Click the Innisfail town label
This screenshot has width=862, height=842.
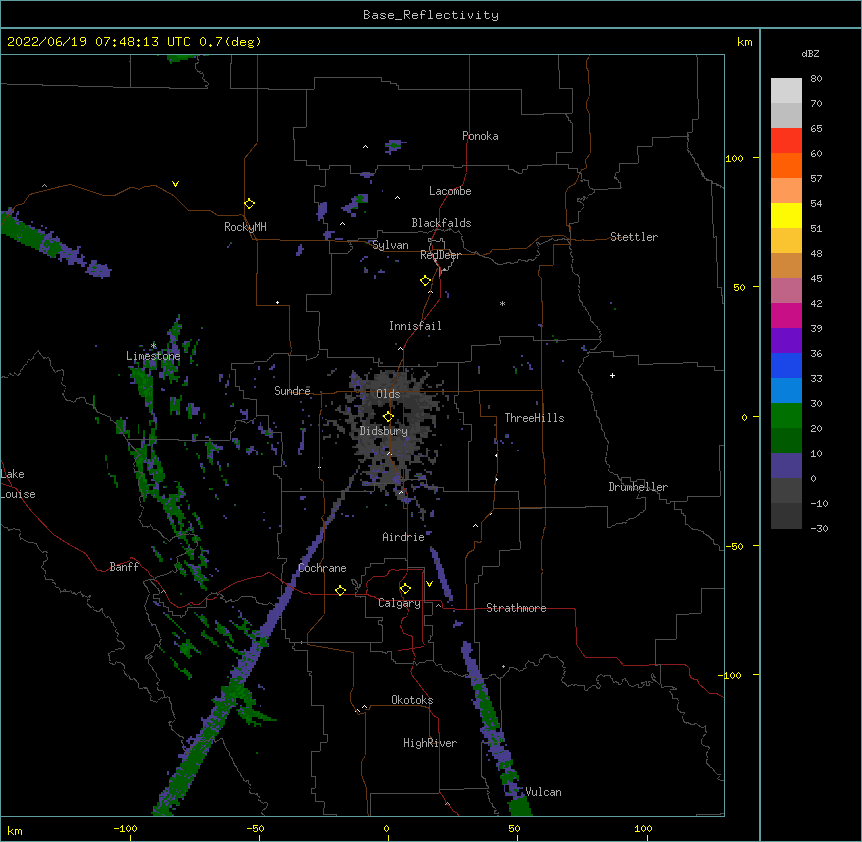(415, 326)
